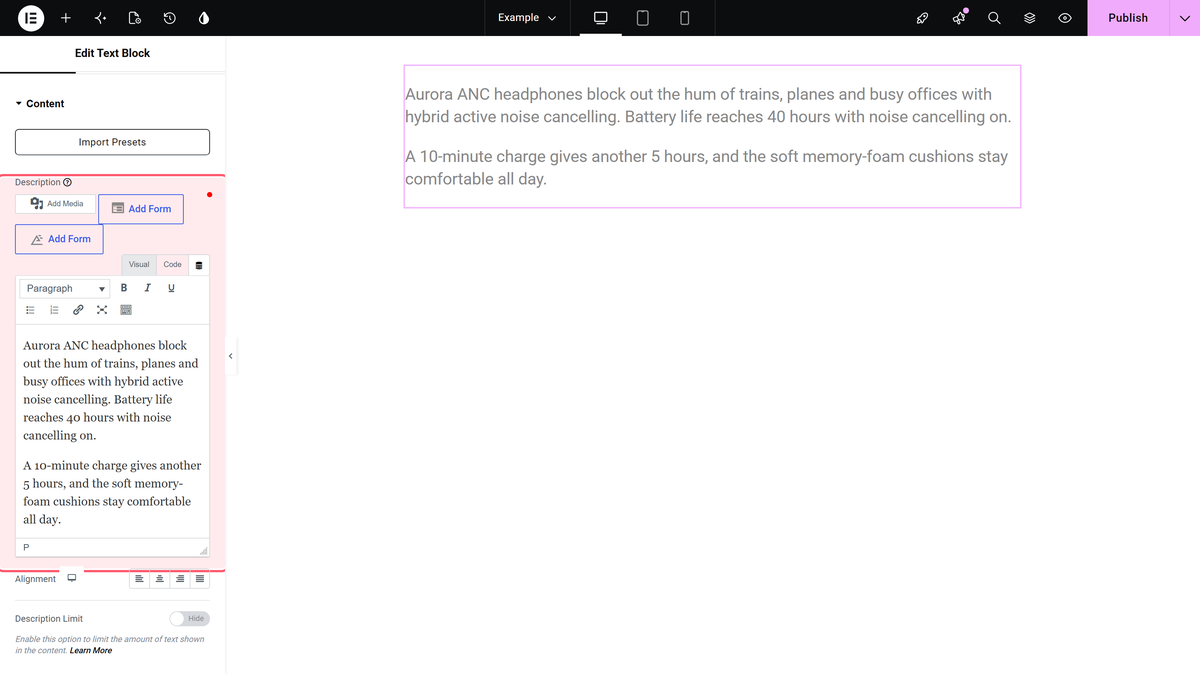Image resolution: width=1200 pixels, height=675 pixels.
Task: Align text left
Action: click(140, 579)
